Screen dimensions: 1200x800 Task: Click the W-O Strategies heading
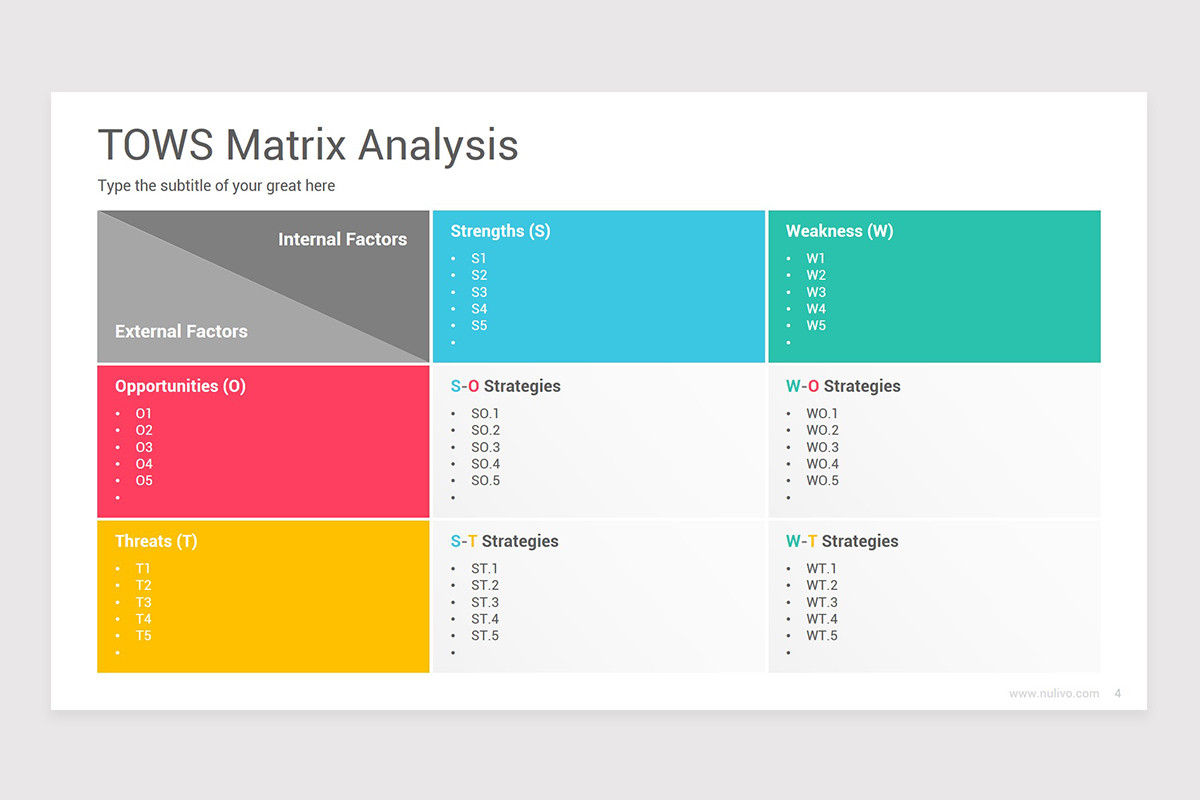click(x=842, y=386)
